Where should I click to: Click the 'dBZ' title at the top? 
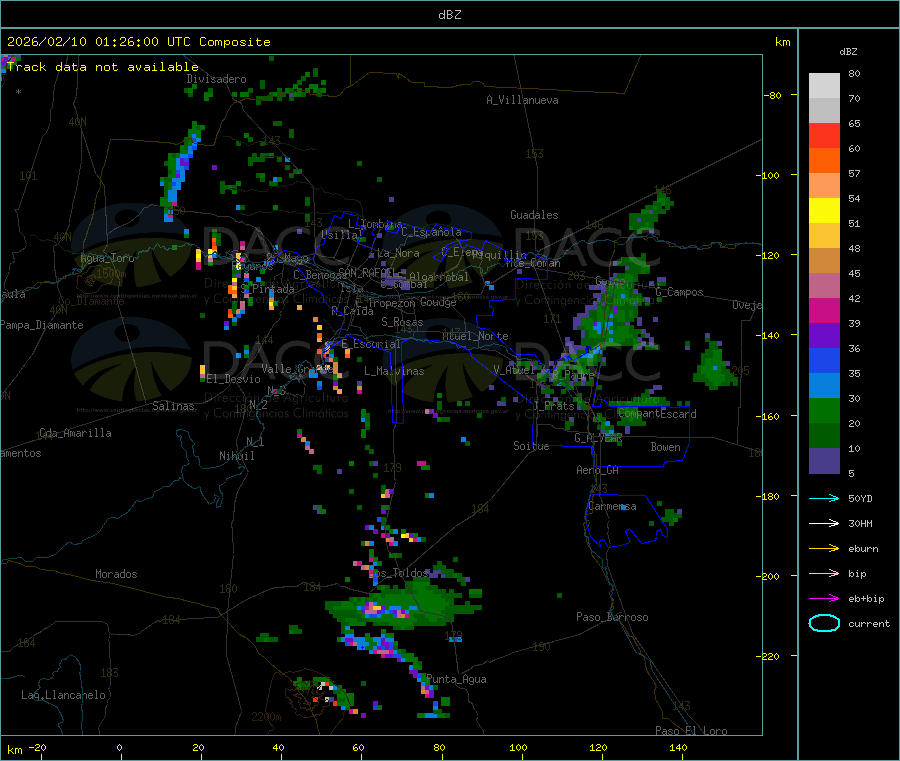449,15
